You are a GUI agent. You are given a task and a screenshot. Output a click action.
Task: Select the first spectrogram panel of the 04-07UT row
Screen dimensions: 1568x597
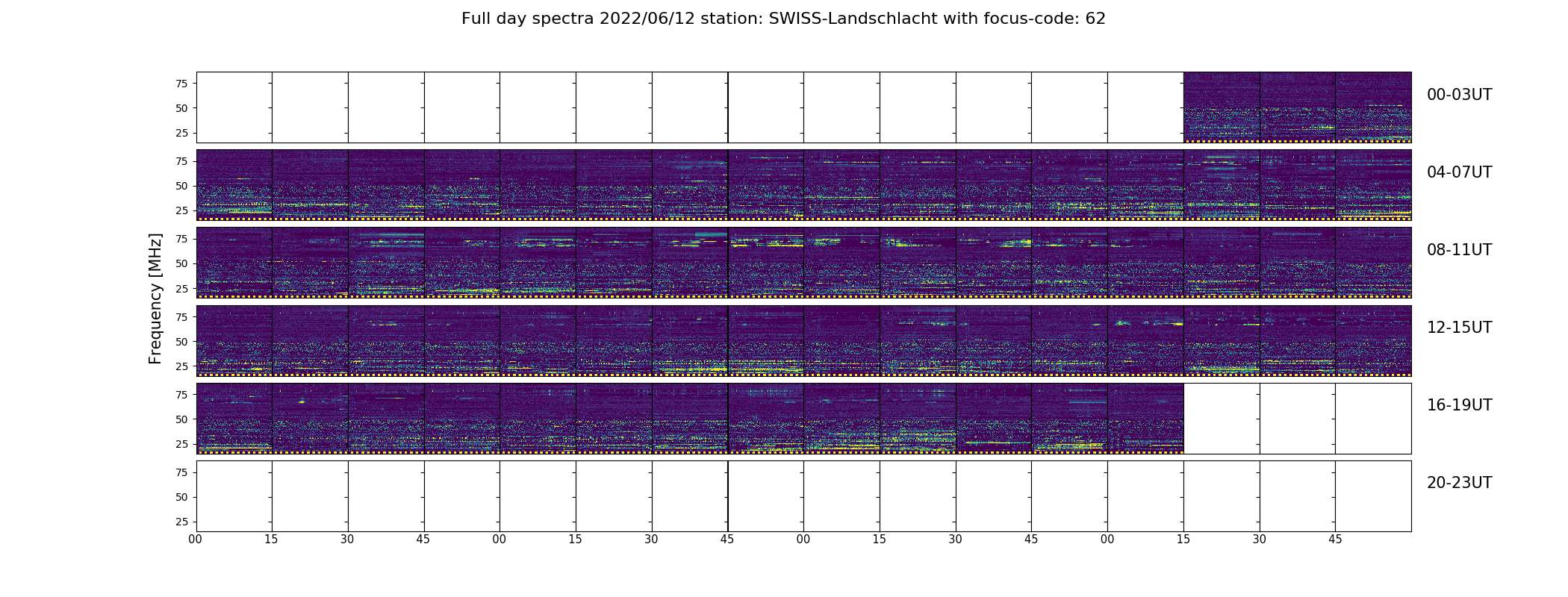coord(234,185)
